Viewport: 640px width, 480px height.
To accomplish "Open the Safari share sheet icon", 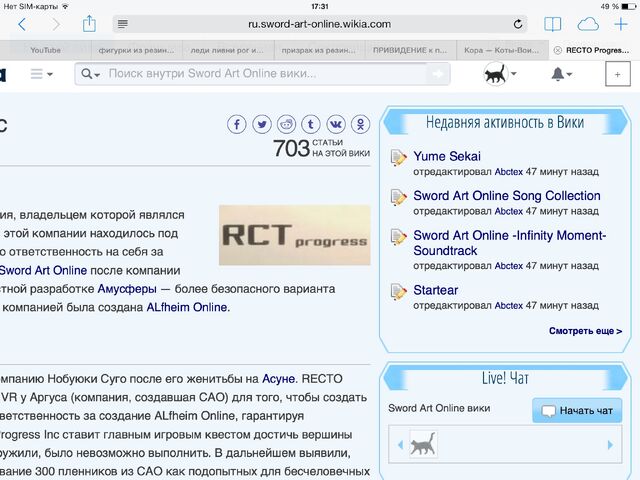I will (x=89, y=23).
